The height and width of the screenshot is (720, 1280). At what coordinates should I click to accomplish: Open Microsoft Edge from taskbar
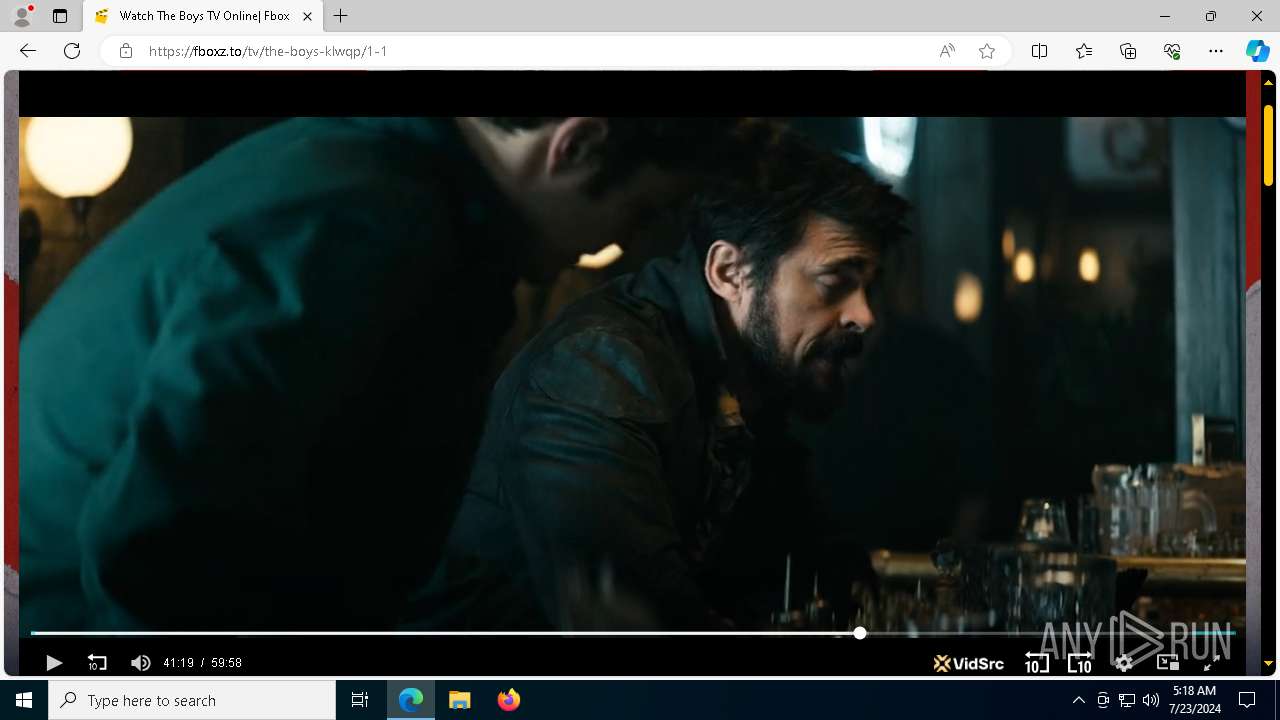pyautogui.click(x=411, y=700)
